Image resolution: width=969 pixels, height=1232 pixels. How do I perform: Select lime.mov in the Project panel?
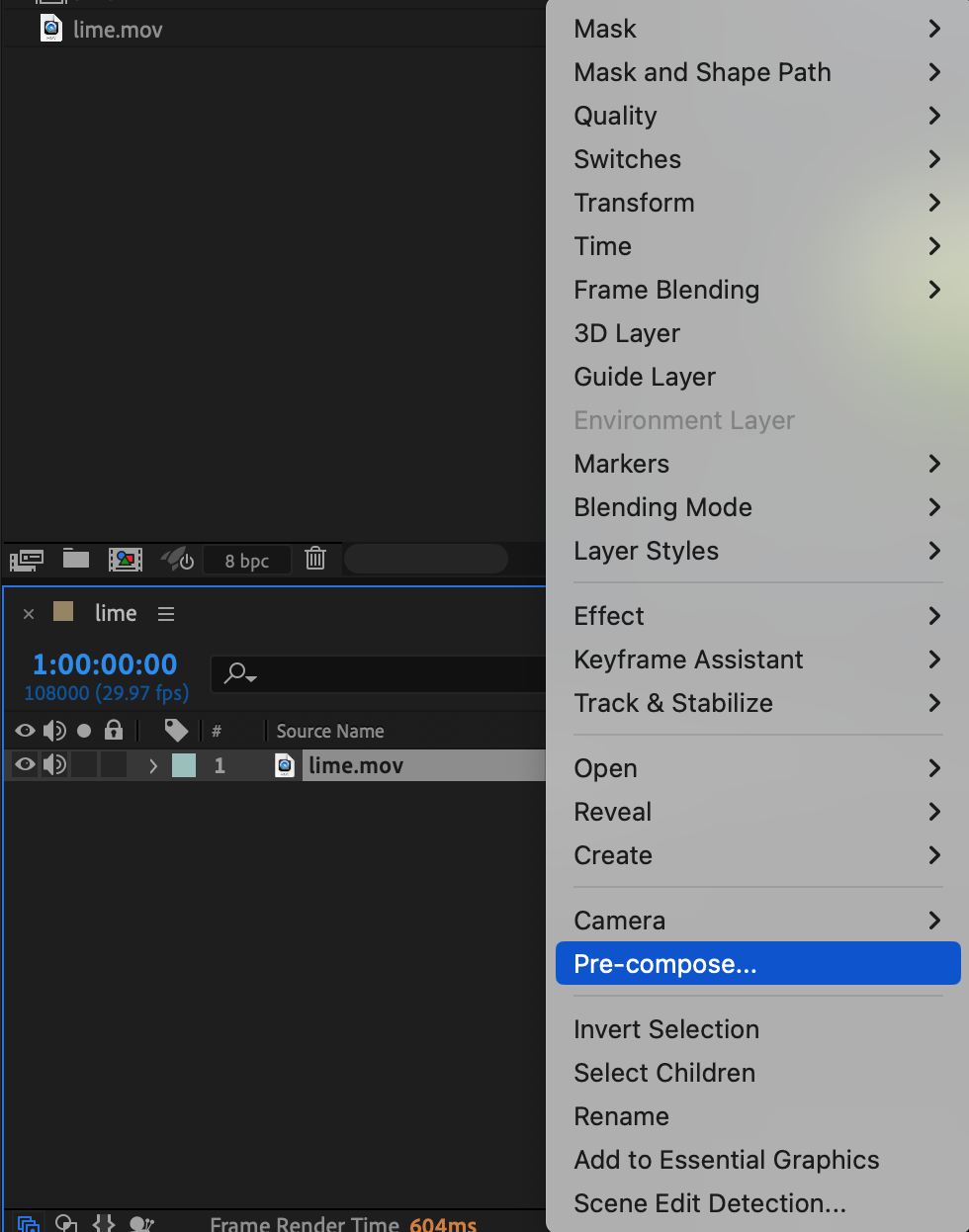point(117,30)
